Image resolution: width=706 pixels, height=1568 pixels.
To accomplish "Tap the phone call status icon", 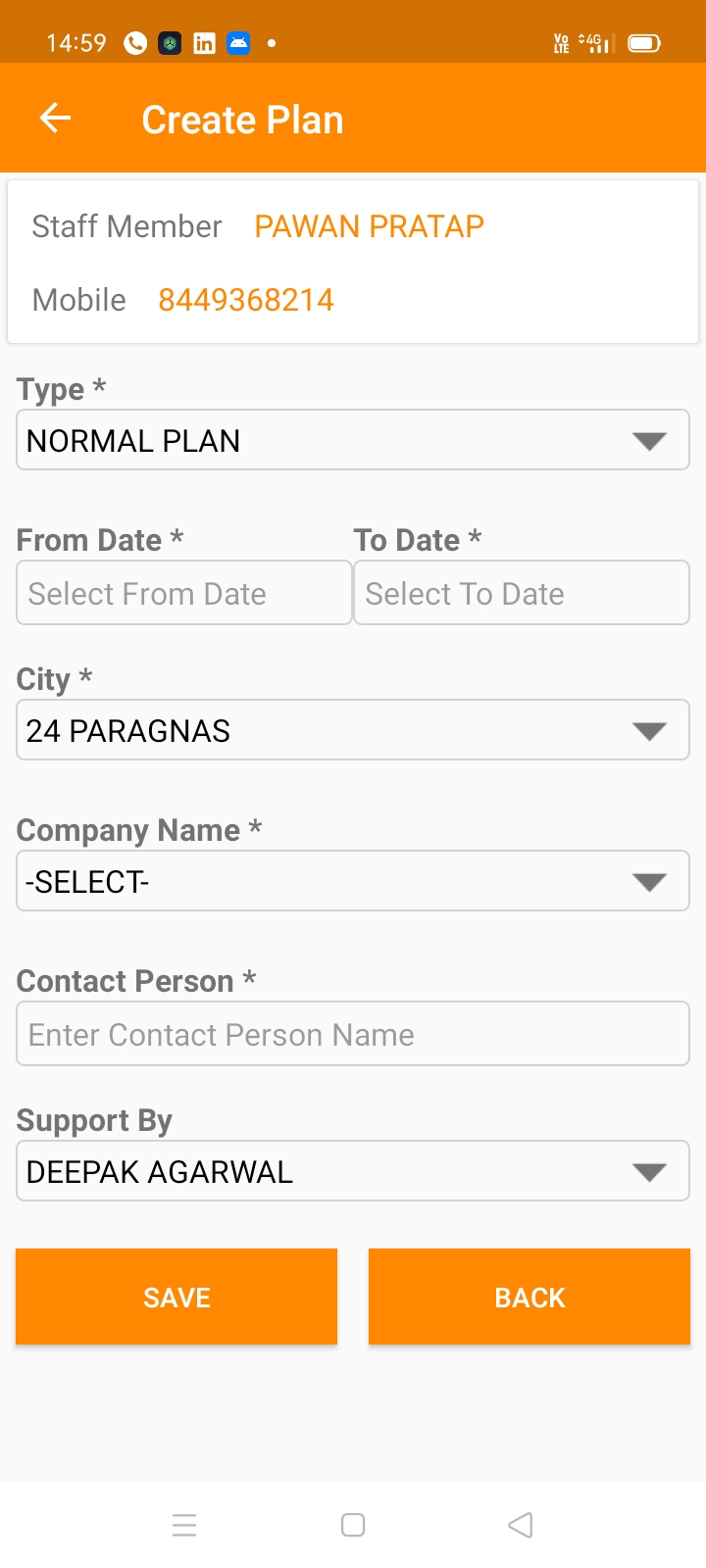I will tap(135, 43).
